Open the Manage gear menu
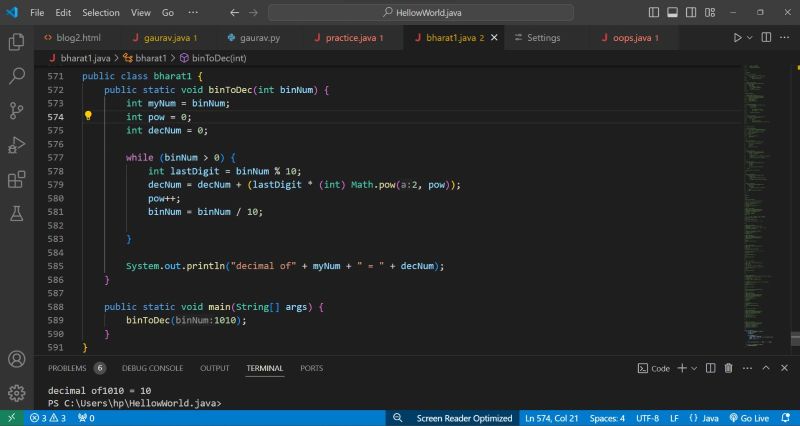Viewport: 800px width, 426px height. (x=16, y=393)
